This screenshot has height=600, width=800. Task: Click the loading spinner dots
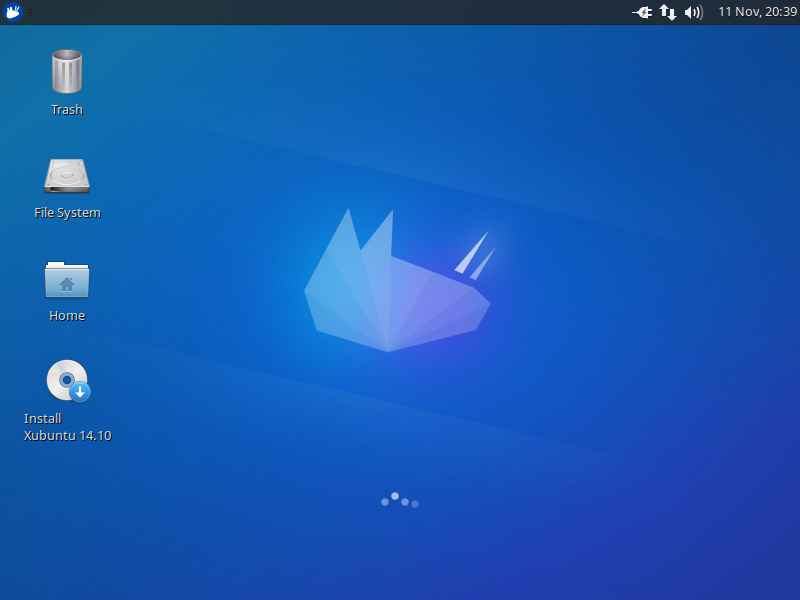click(399, 500)
